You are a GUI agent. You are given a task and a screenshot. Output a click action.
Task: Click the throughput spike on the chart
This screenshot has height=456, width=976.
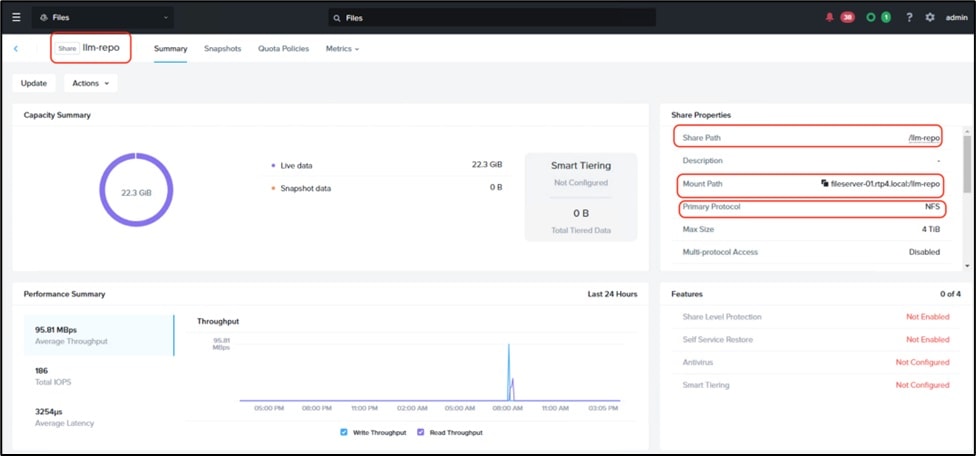pyautogui.click(x=509, y=372)
